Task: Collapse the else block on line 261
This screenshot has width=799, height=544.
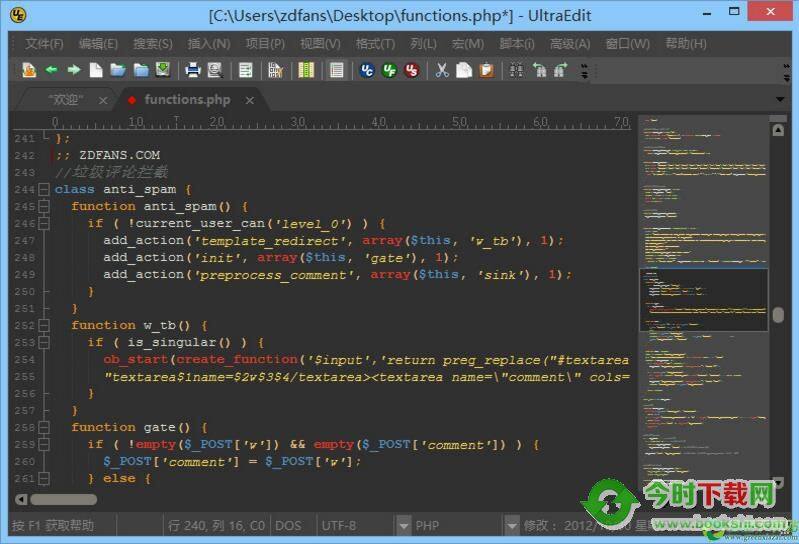Action: (44, 478)
